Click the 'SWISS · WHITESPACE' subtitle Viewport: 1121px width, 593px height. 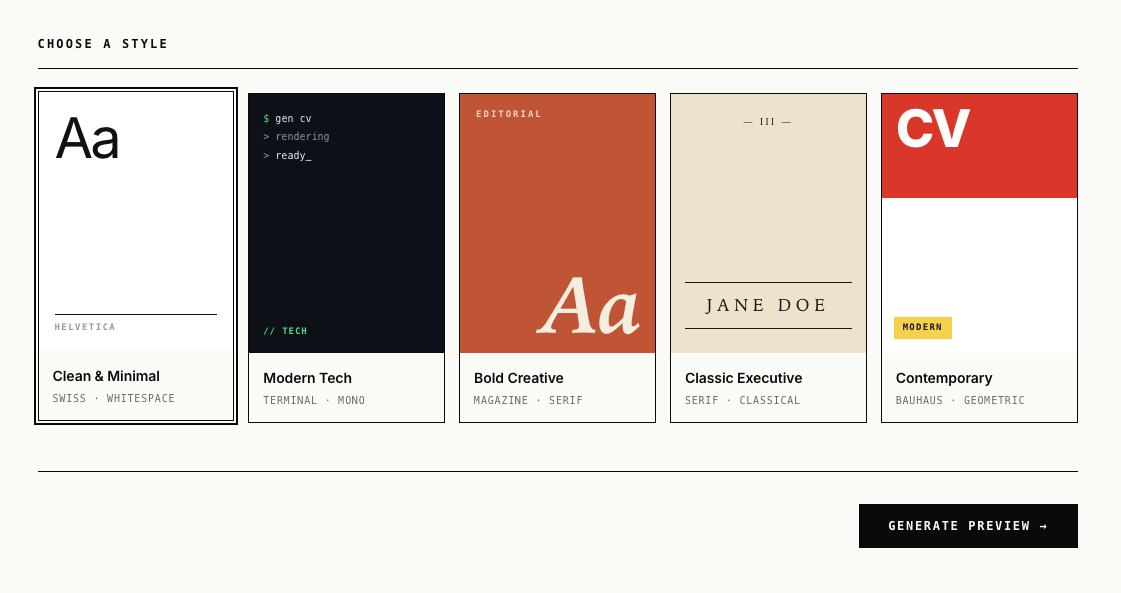[114, 398]
